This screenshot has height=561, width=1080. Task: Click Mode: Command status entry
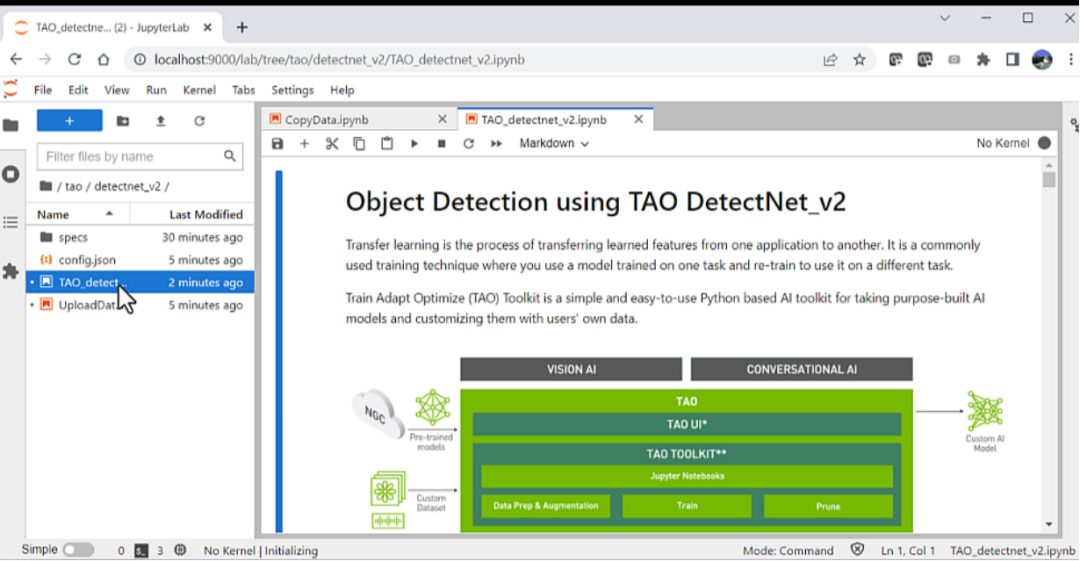788,551
